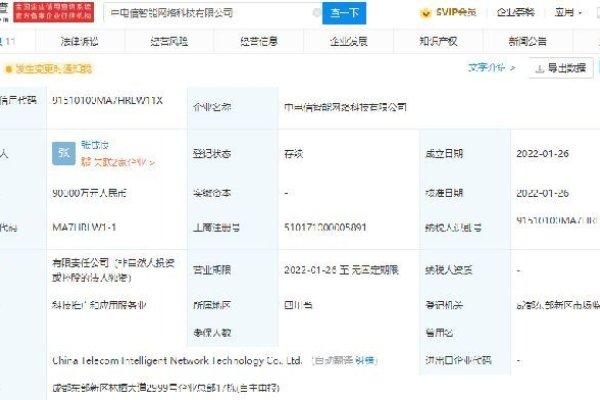Click the 登记状态 field label
Image resolution: width=600 pixels, height=400 pixels.
pos(212,154)
